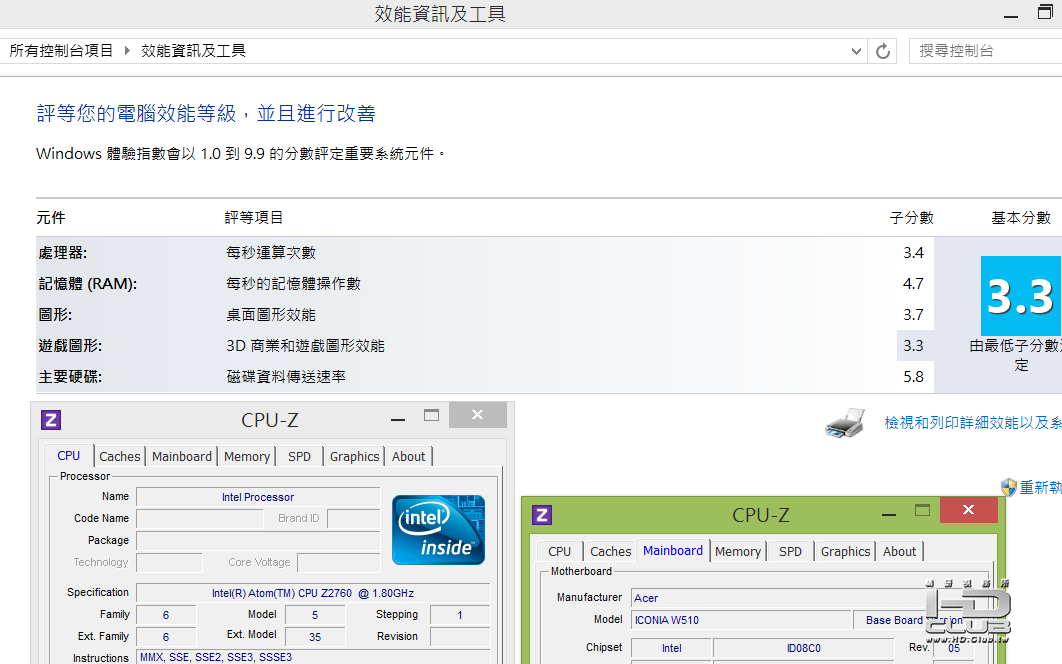Select the CPU tab in the green CPU-Z window
The height and width of the screenshot is (664, 1062).
pos(559,552)
